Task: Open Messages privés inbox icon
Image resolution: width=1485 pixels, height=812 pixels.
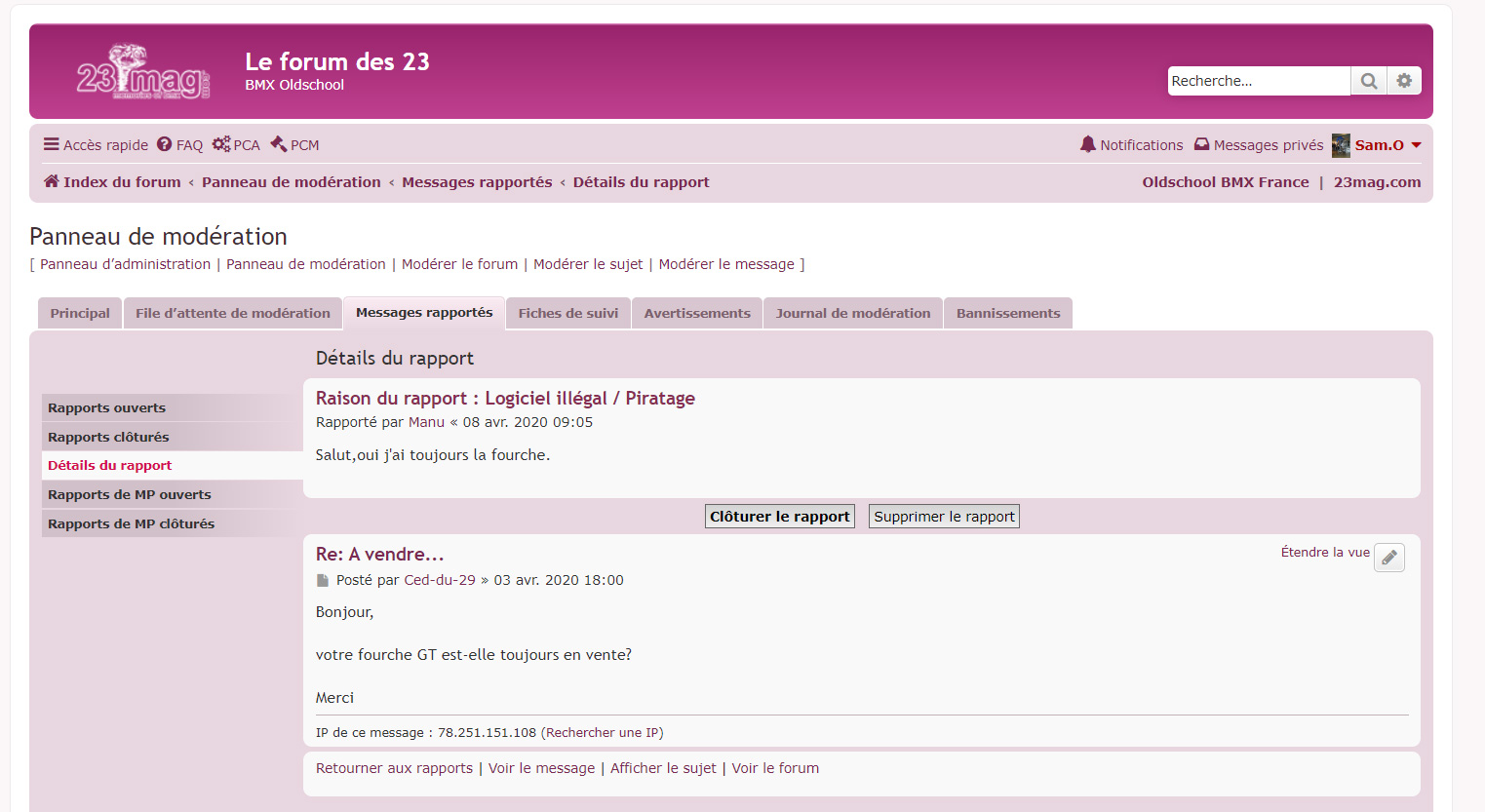Action: (x=1201, y=144)
